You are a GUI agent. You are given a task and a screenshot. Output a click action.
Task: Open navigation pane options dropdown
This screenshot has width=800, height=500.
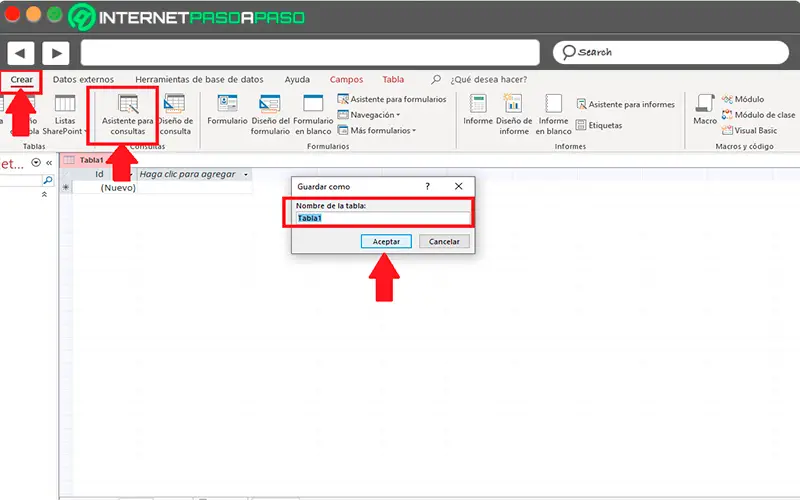click(36, 162)
